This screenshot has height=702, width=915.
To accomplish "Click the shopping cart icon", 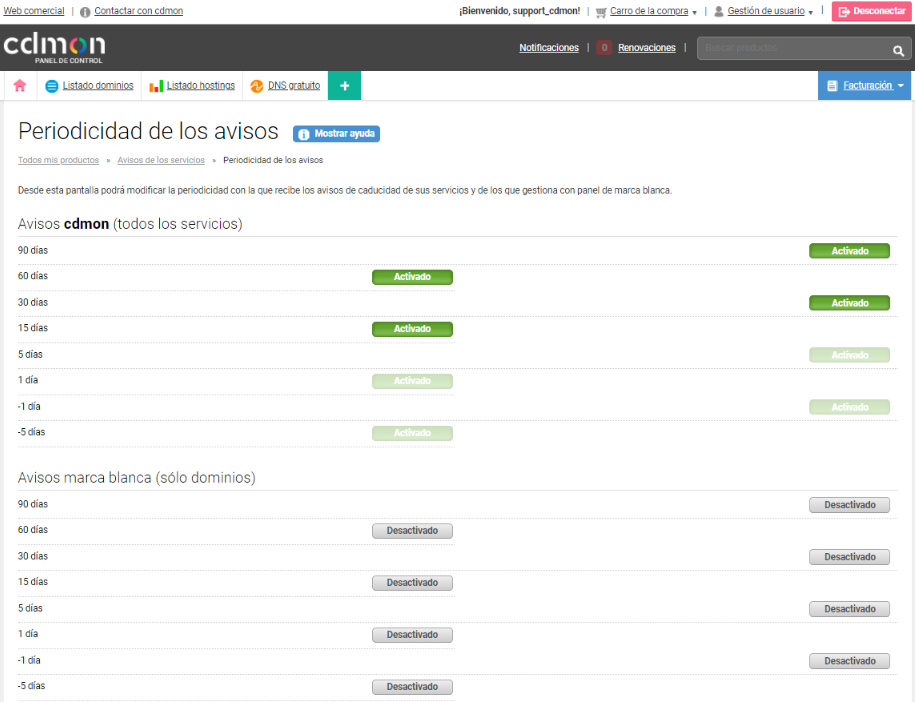I will click(x=601, y=12).
